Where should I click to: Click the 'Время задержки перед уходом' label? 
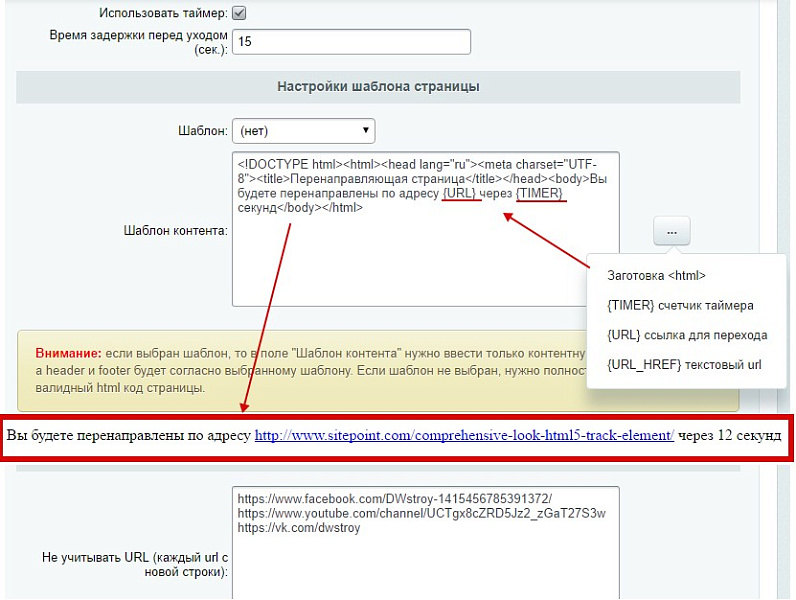coord(139,42)
